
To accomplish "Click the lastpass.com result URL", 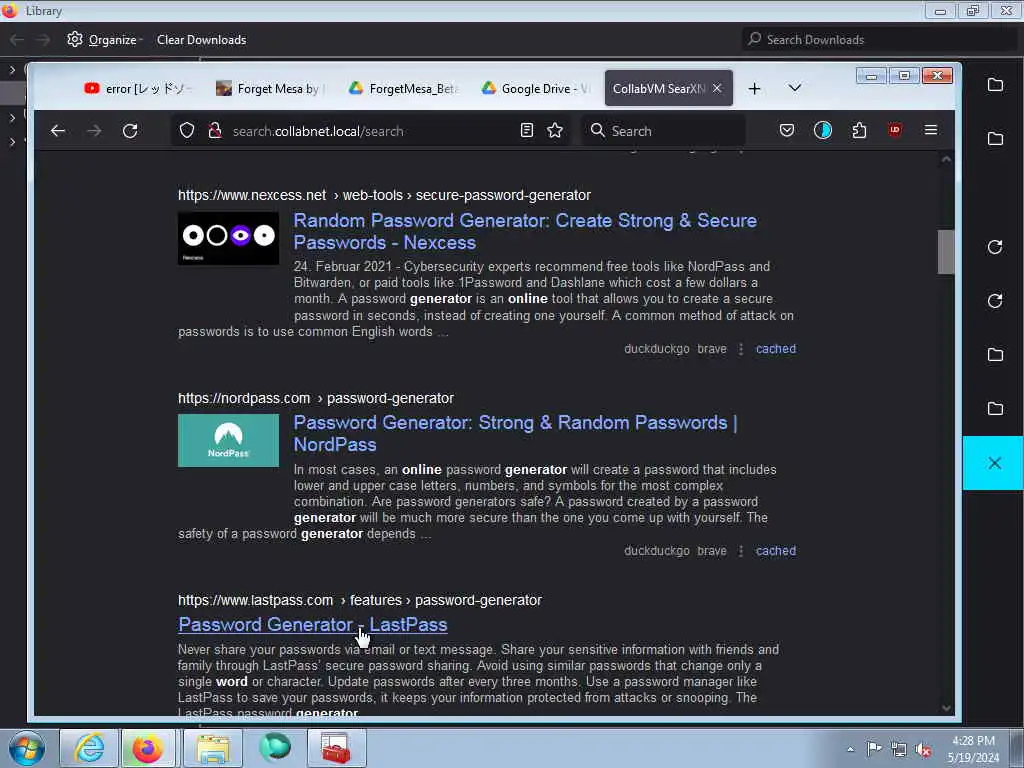I will pyautogui.click(x=360, y=600).
